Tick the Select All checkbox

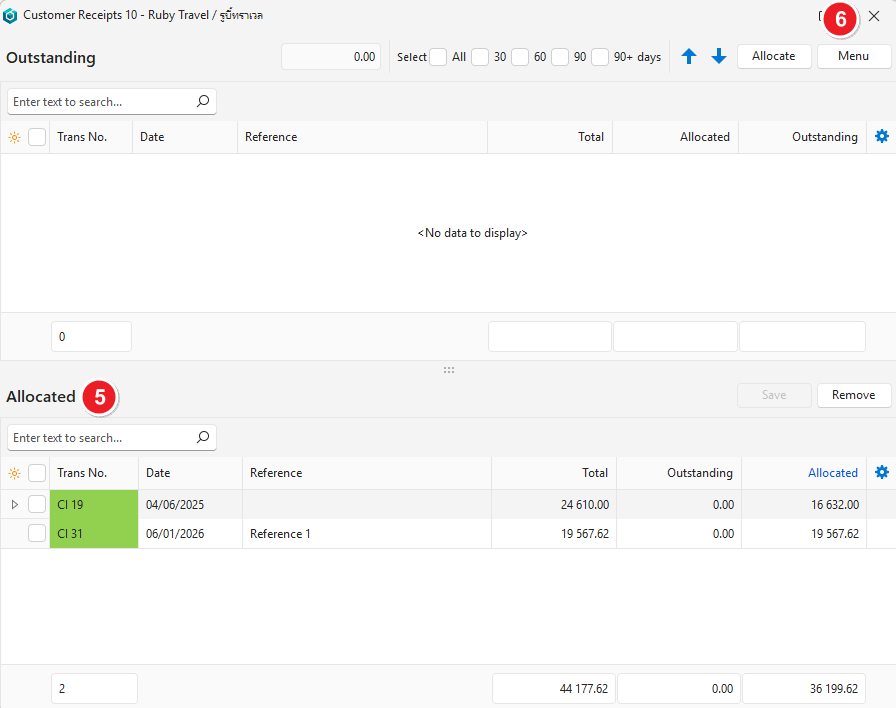438,57
